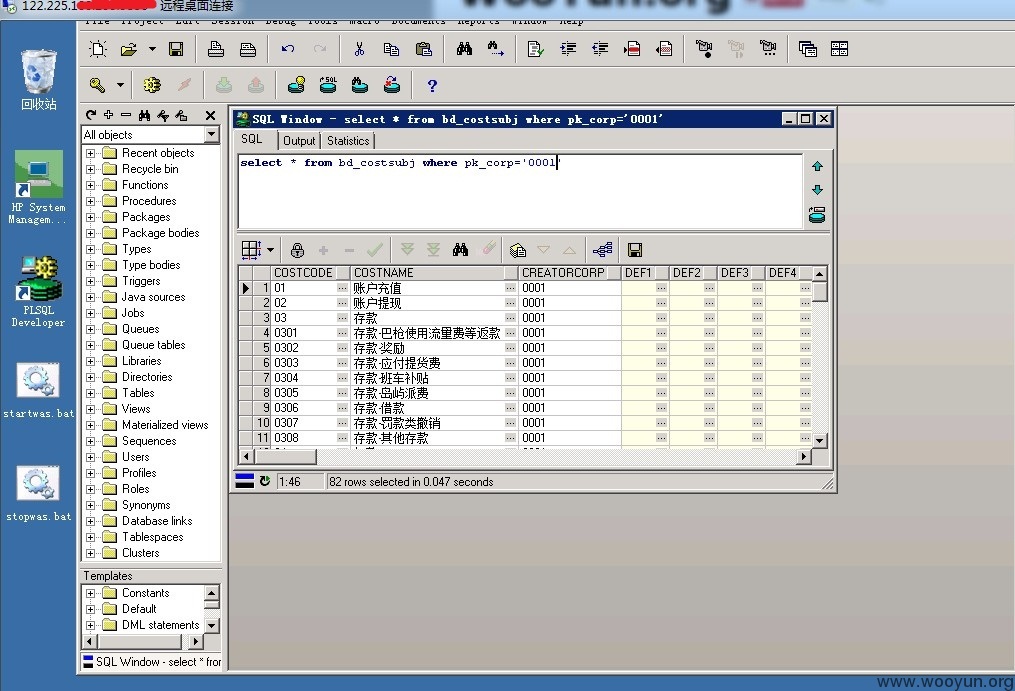Click the Edit data lock icon

[297, 250]
